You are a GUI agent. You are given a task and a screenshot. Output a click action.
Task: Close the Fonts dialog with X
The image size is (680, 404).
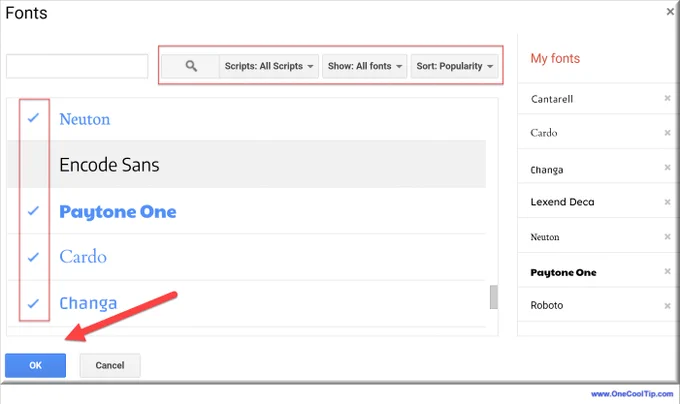[670, 12]
